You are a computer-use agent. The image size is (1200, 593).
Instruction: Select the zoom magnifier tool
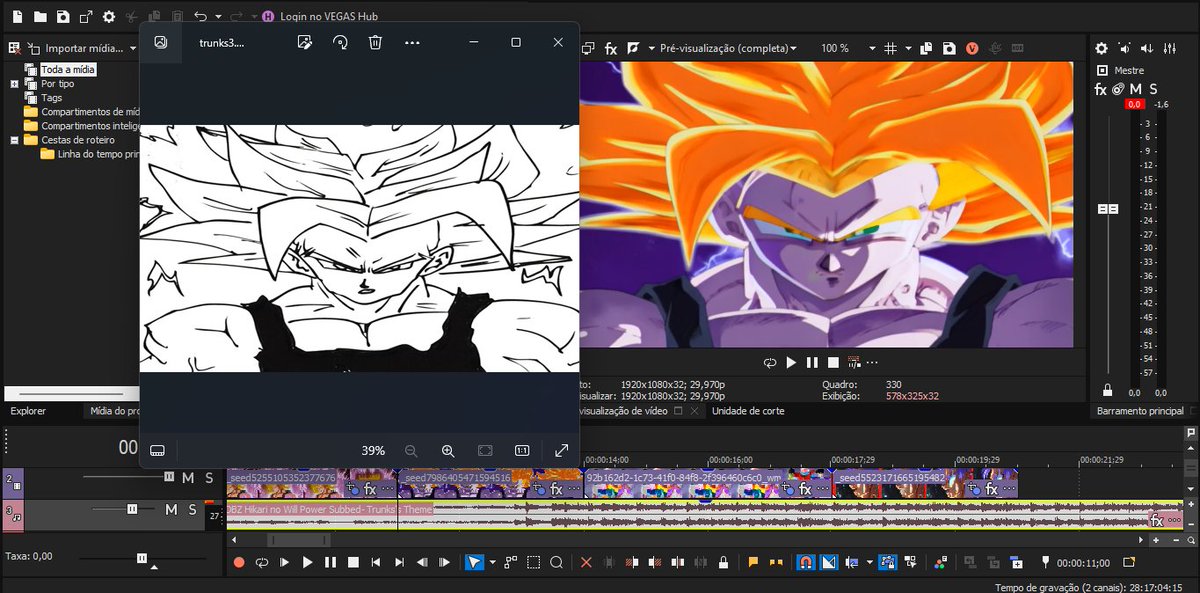pyautogui.click(x=557, y=563)
